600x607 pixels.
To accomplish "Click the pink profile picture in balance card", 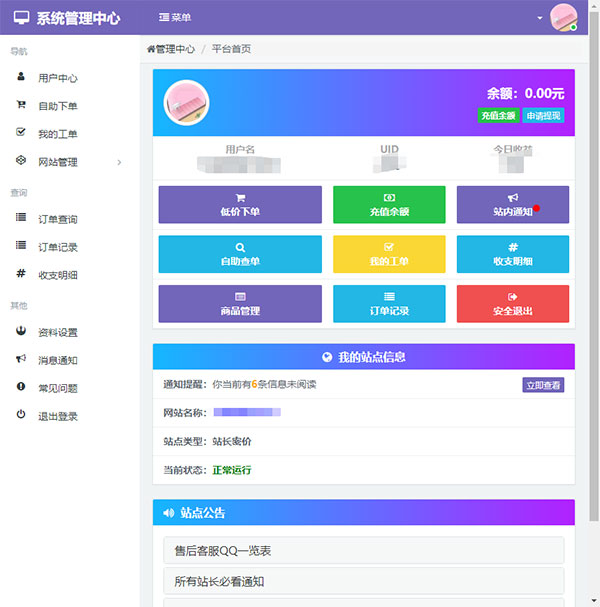I will pyautogui.click(x=186, y=102).
